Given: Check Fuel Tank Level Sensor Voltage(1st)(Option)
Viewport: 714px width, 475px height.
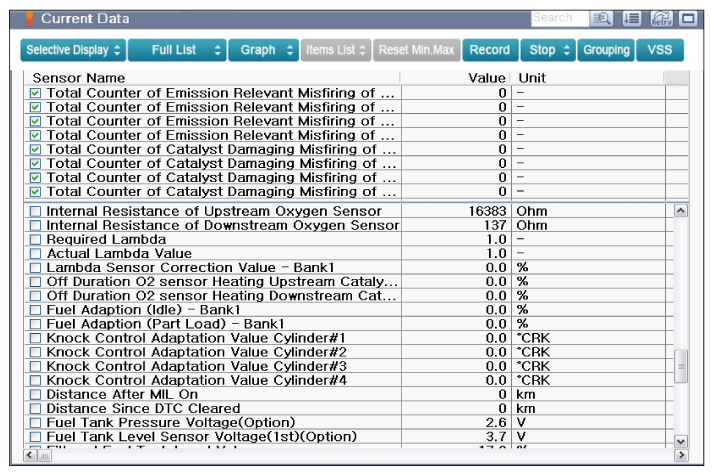Looking at the screenshot, I should point(35,437).
